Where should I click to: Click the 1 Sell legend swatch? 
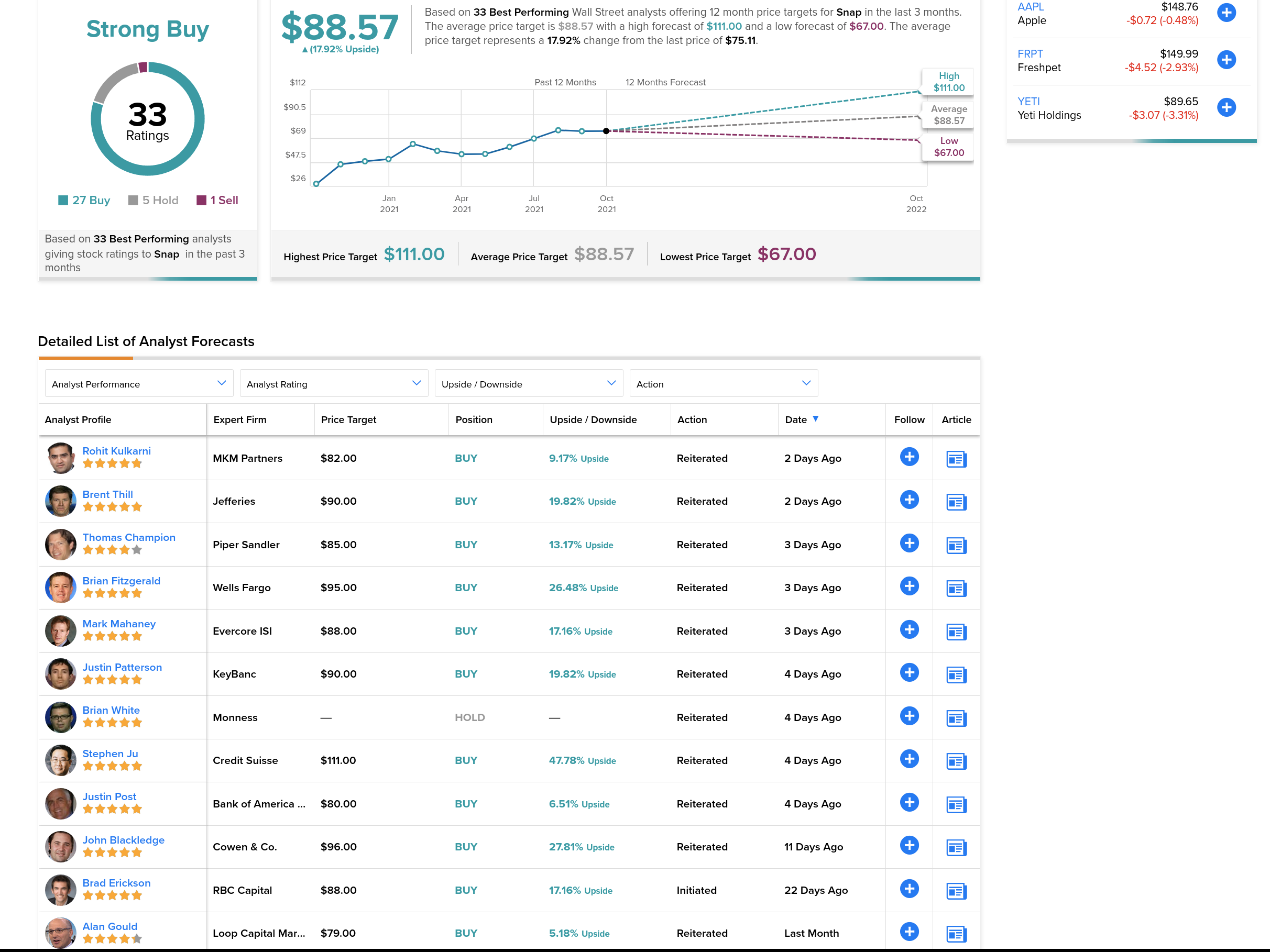coord(202,200)
